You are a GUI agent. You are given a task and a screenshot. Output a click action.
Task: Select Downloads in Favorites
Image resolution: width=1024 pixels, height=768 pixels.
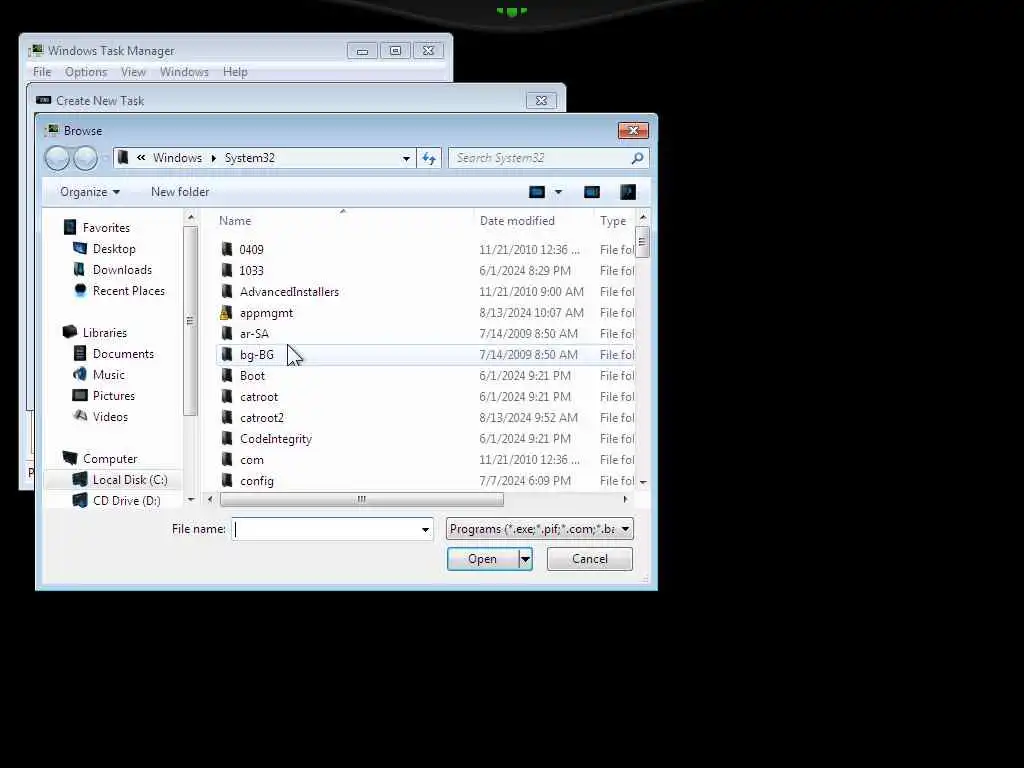pos(122,270)
